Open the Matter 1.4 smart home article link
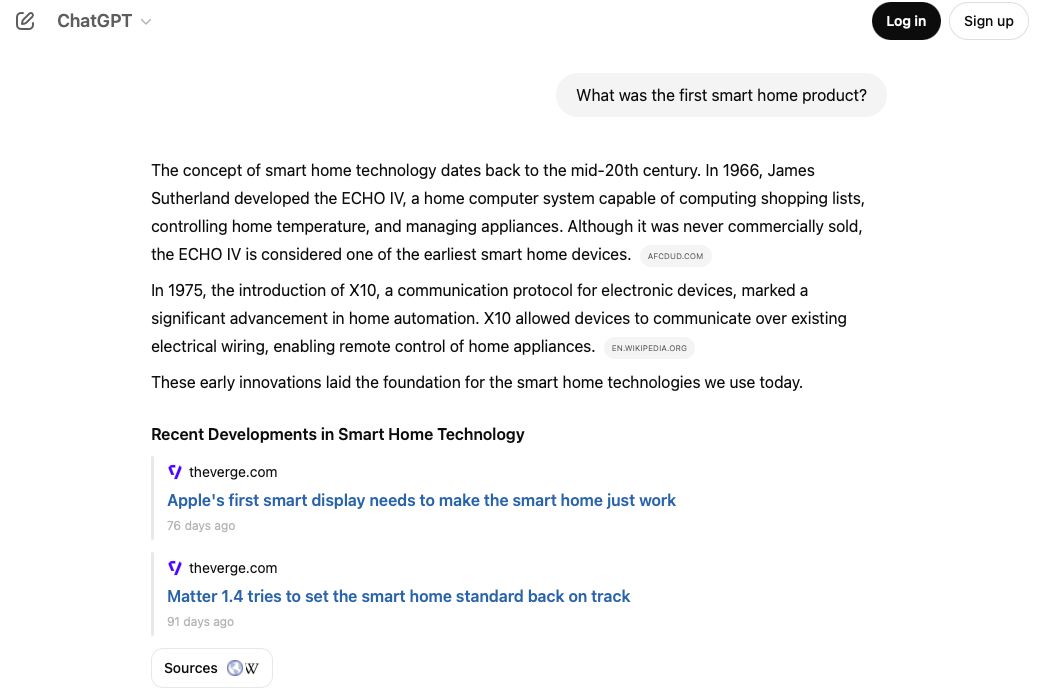Viewport: 1037px width, 699px height. [398, 596]
